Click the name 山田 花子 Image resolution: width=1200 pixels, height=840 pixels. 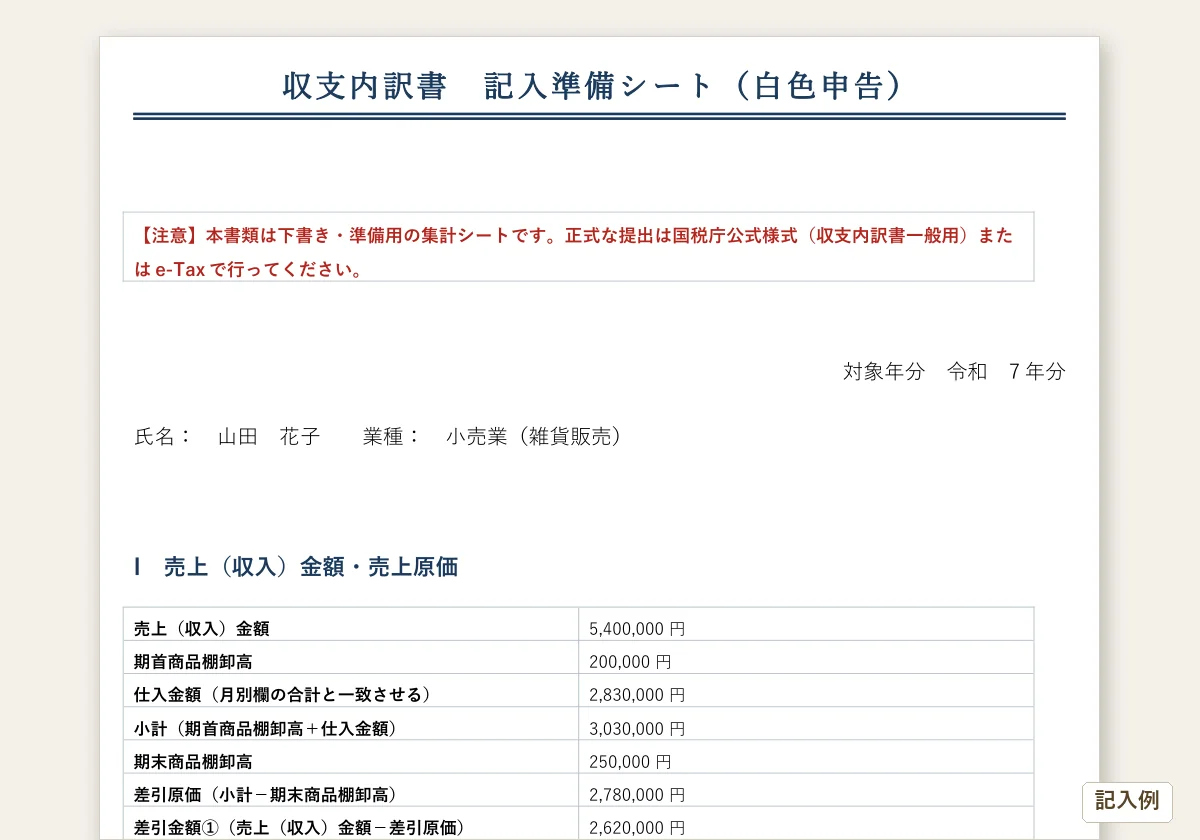pyautogui.click(x=269, y=437)
